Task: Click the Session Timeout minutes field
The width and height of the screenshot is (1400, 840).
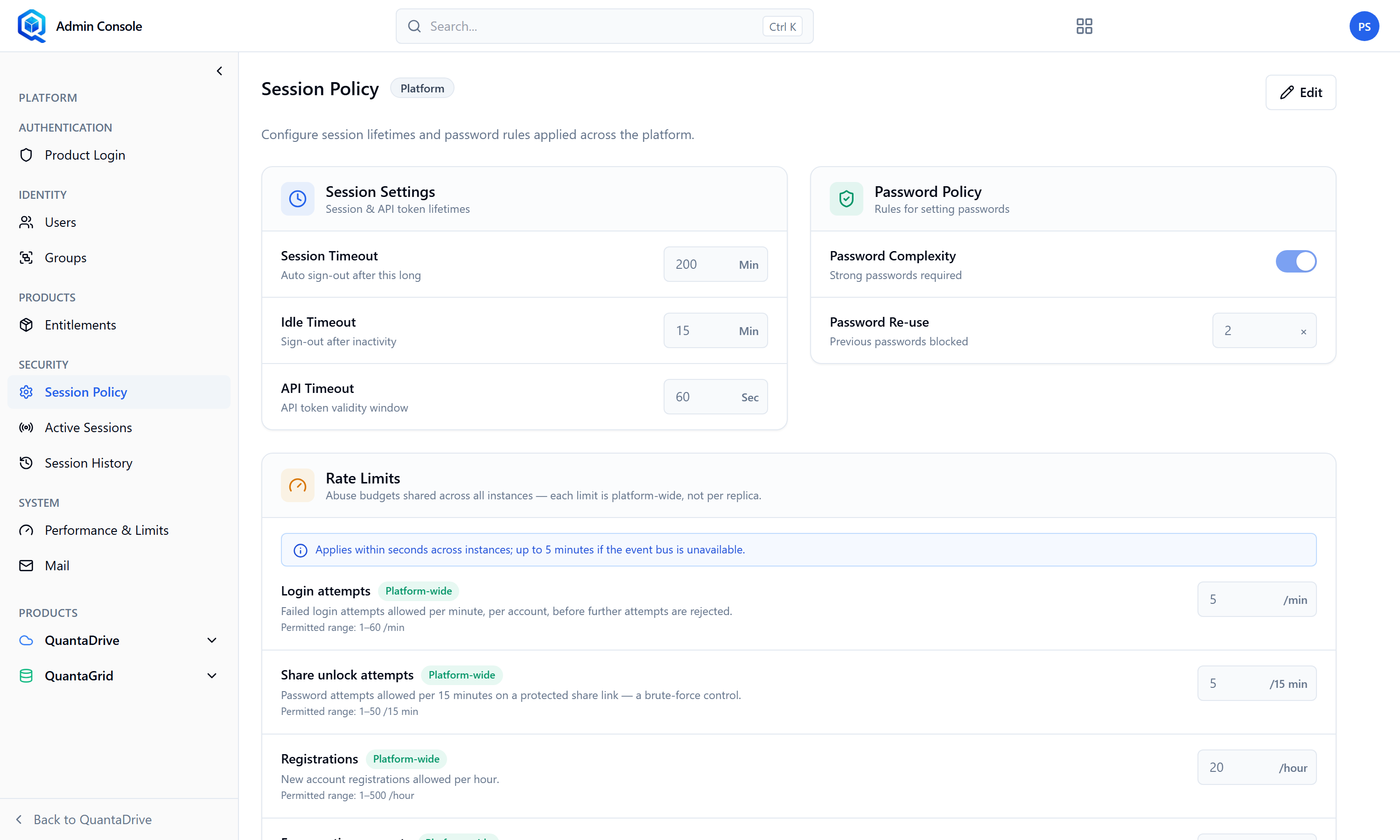Action: tap(715, 264)
